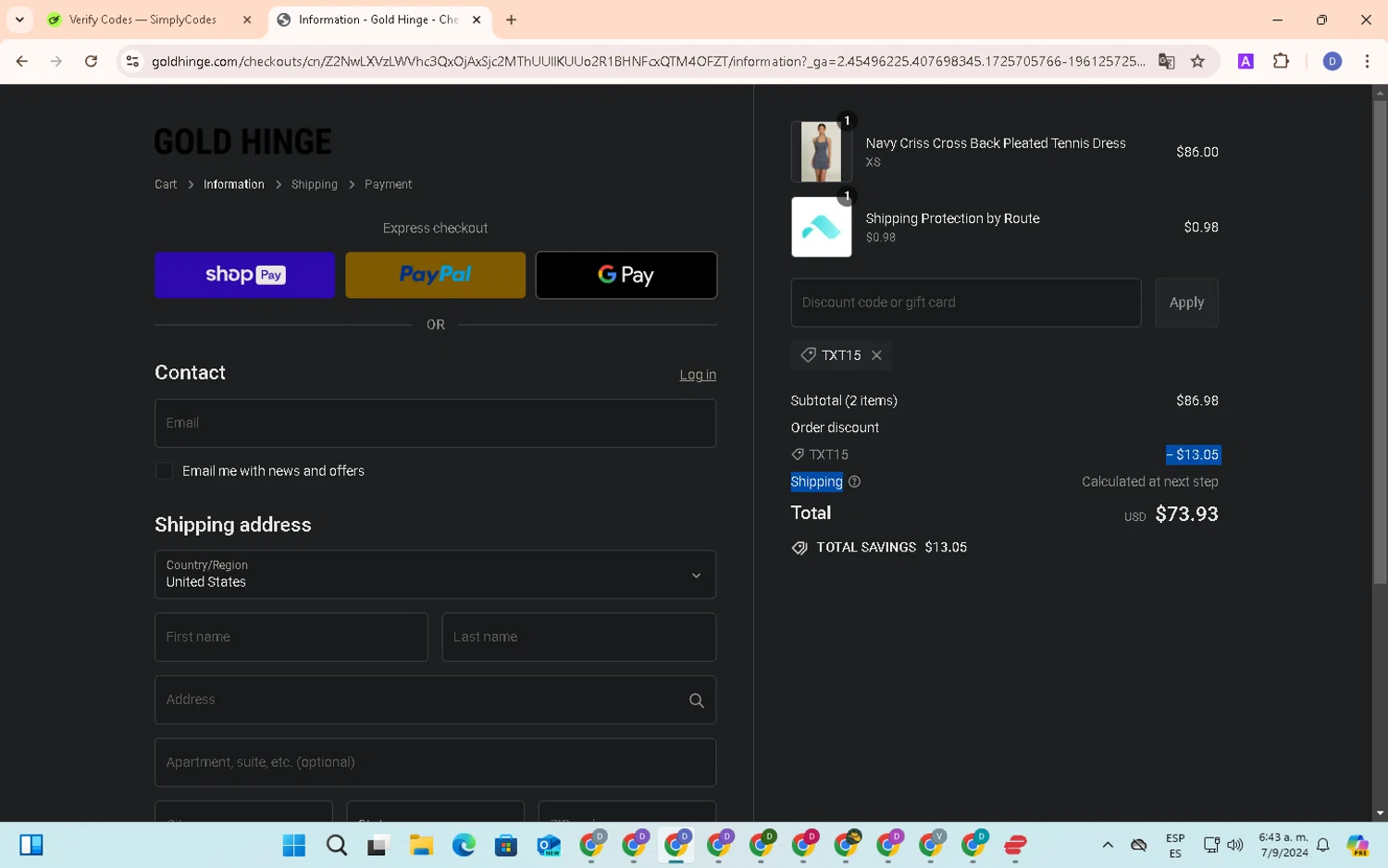Open Task View on the taskbar

tap(378, 845)
